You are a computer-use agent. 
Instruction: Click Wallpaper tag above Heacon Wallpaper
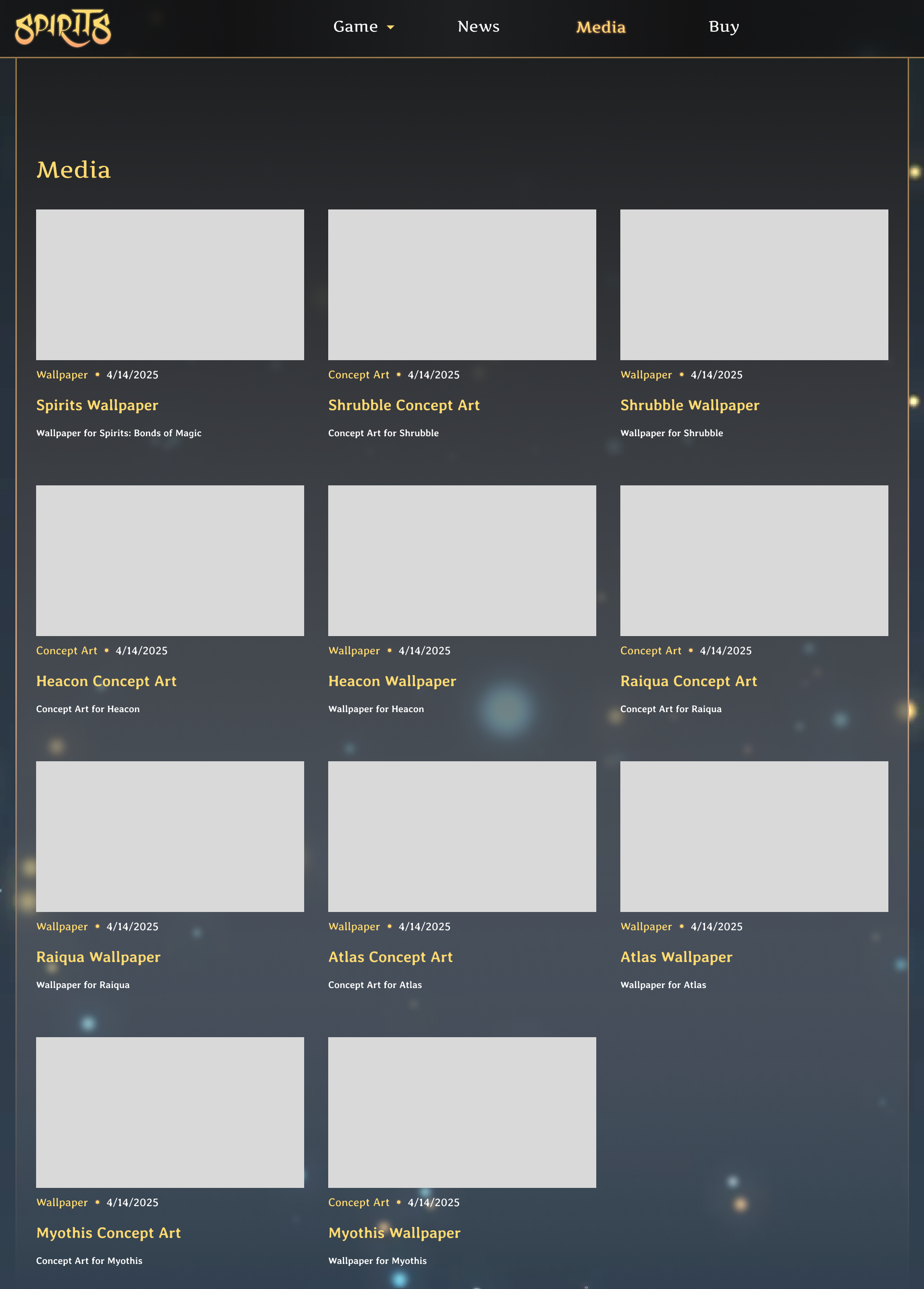coord(354,651)
